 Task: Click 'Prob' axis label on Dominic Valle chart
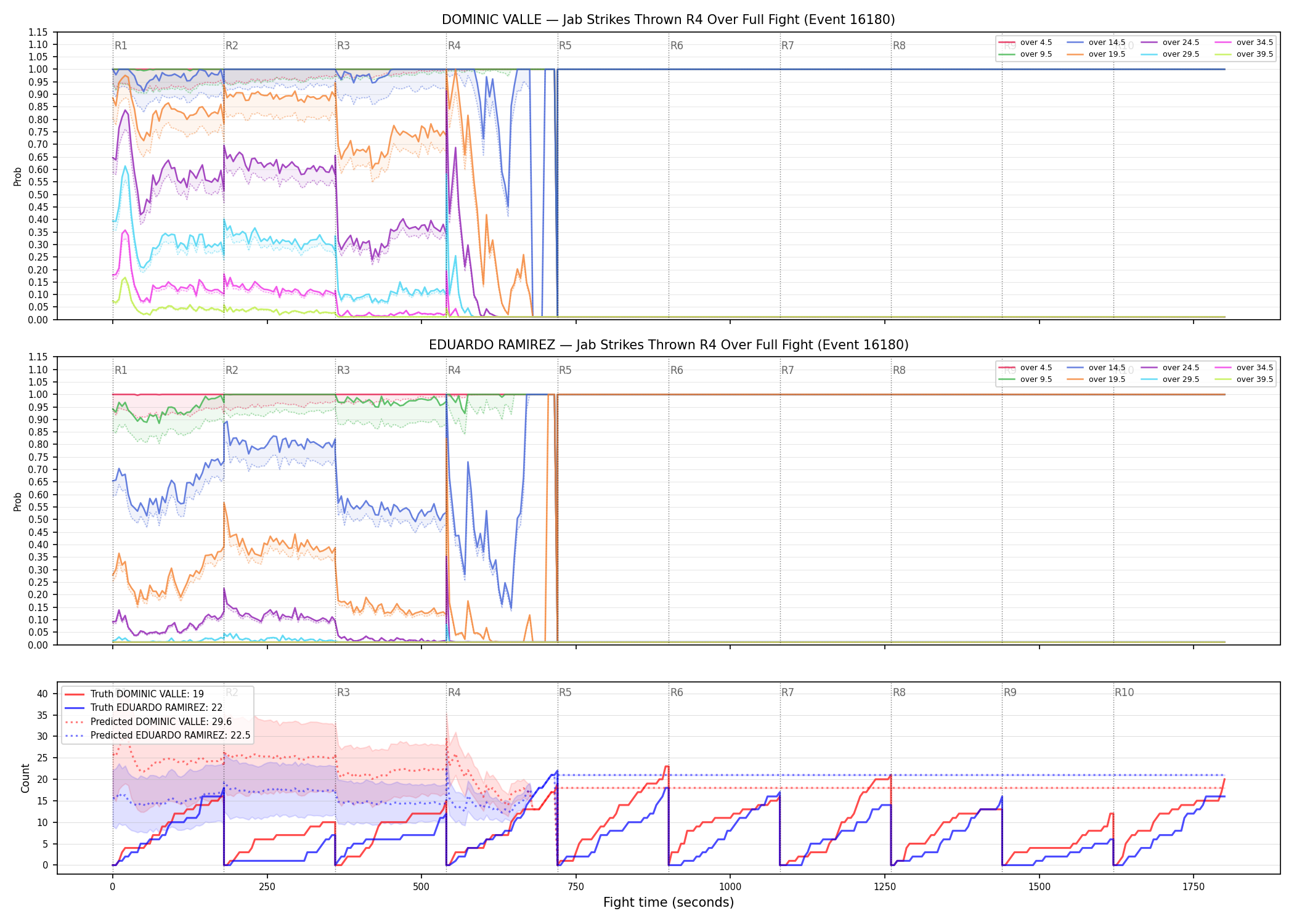pos(18,176)
